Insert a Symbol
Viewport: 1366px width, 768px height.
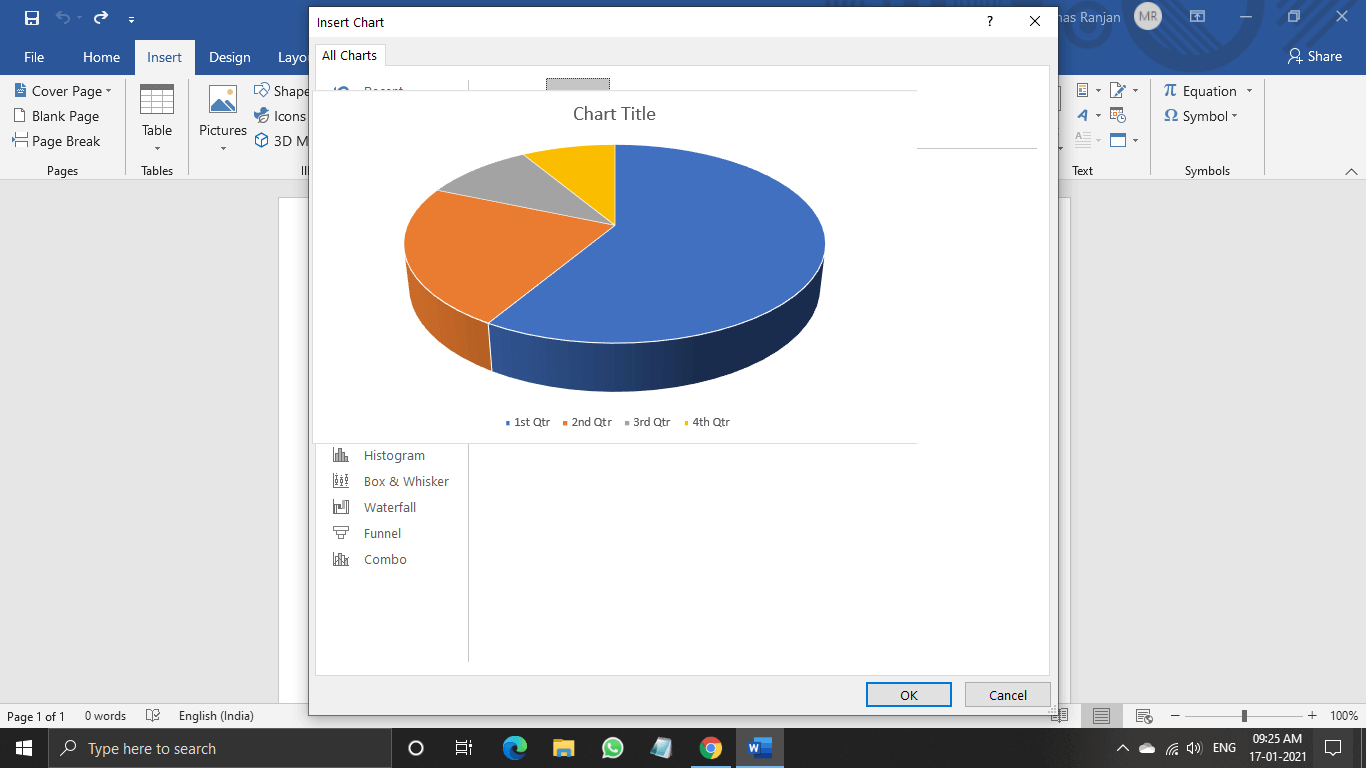pyautogui.click(x=1195, y=115)
